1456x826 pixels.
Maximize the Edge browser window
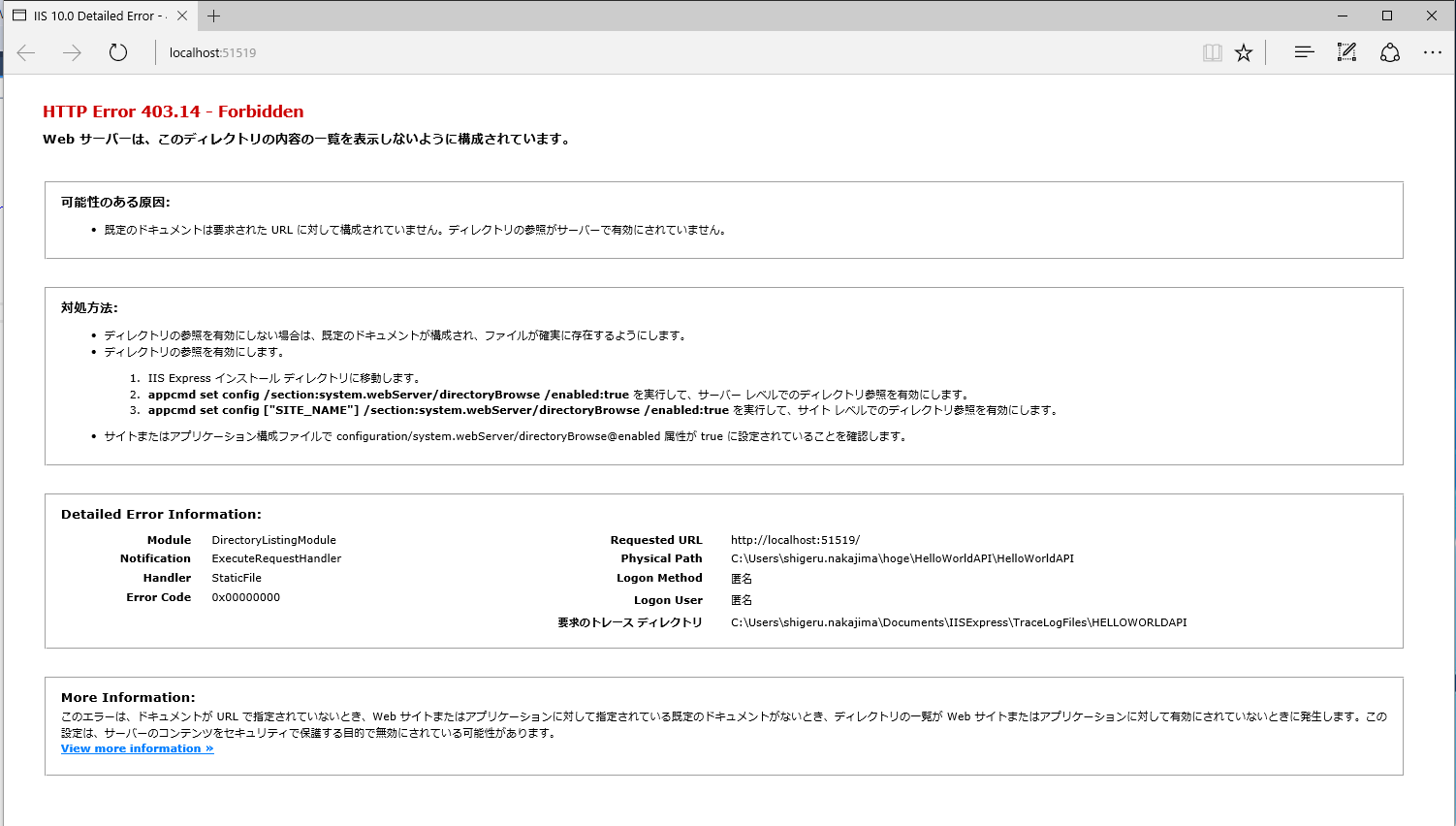(1387, 16)
